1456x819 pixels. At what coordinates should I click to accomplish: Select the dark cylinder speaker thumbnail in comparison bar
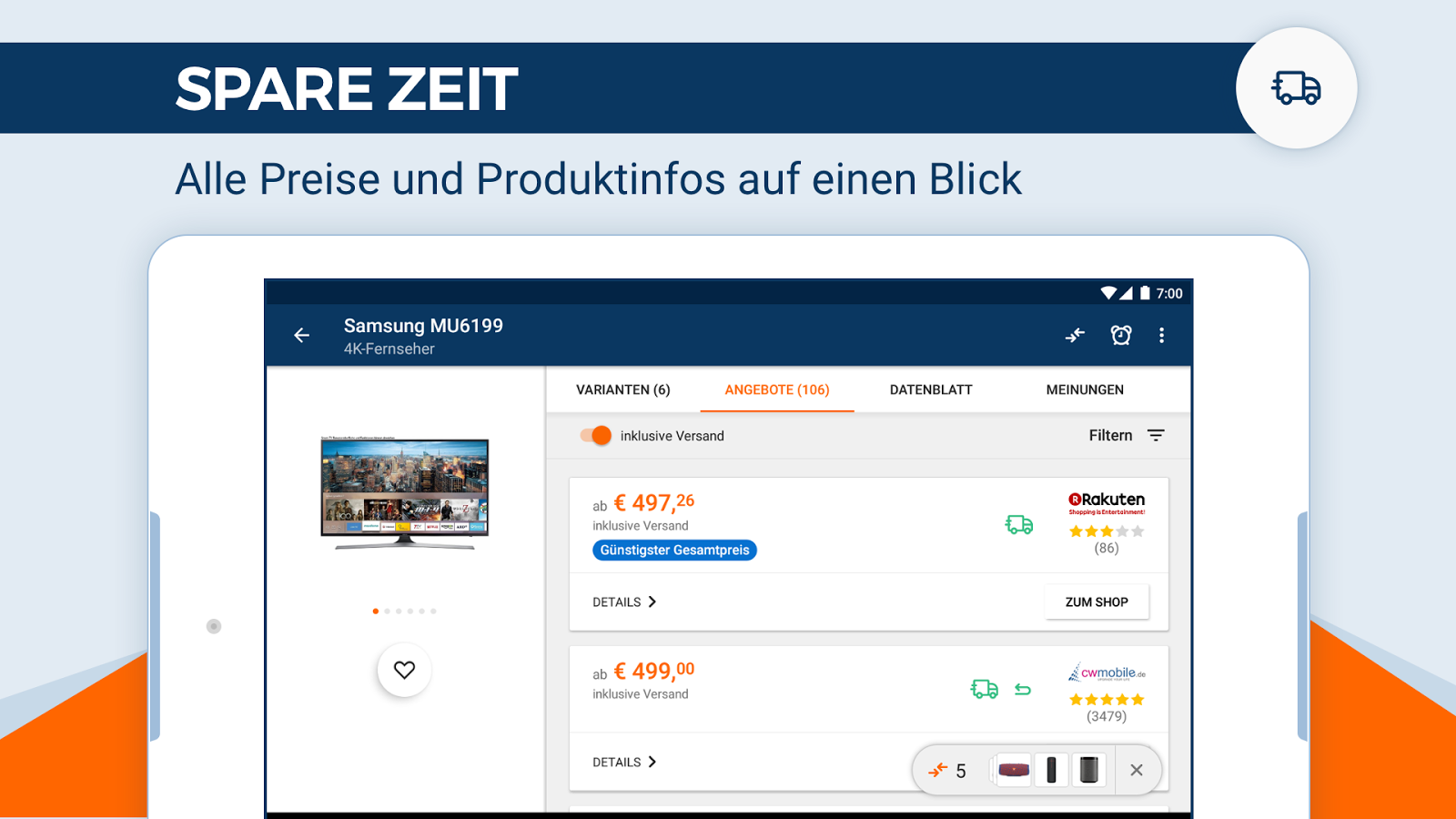[1088, 771]
